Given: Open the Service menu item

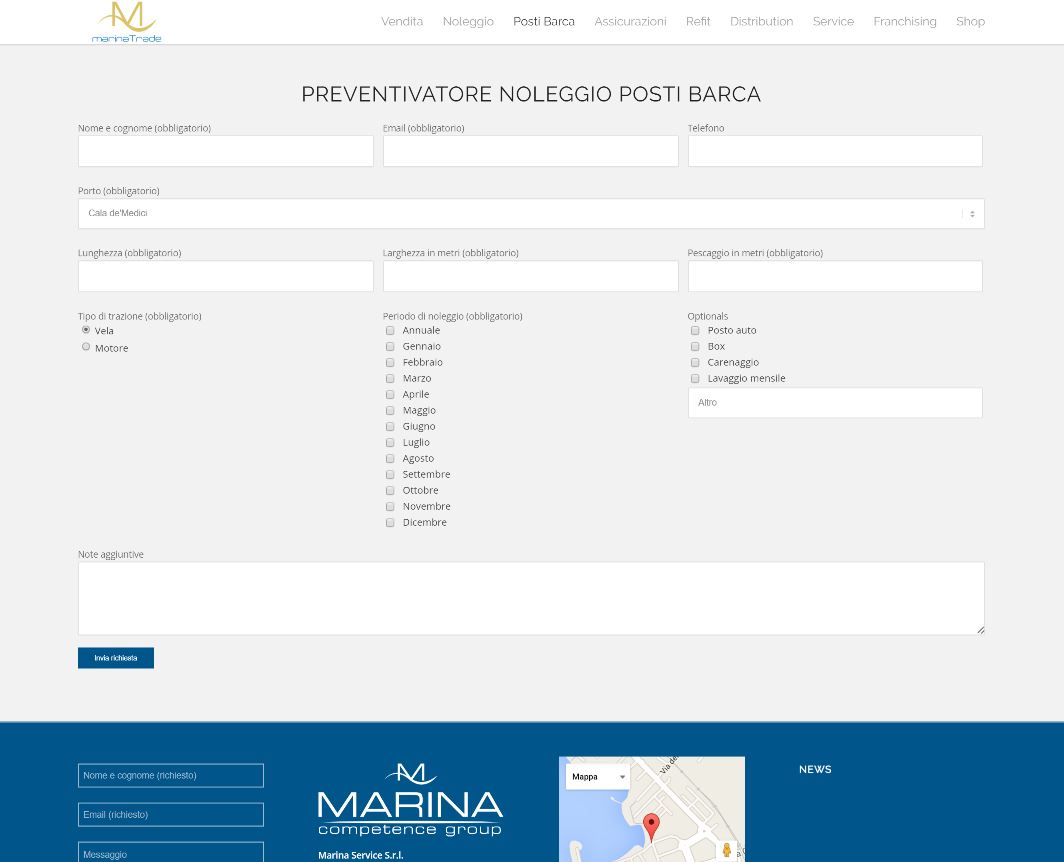Looking at the screenshot, I should point(833,22).
